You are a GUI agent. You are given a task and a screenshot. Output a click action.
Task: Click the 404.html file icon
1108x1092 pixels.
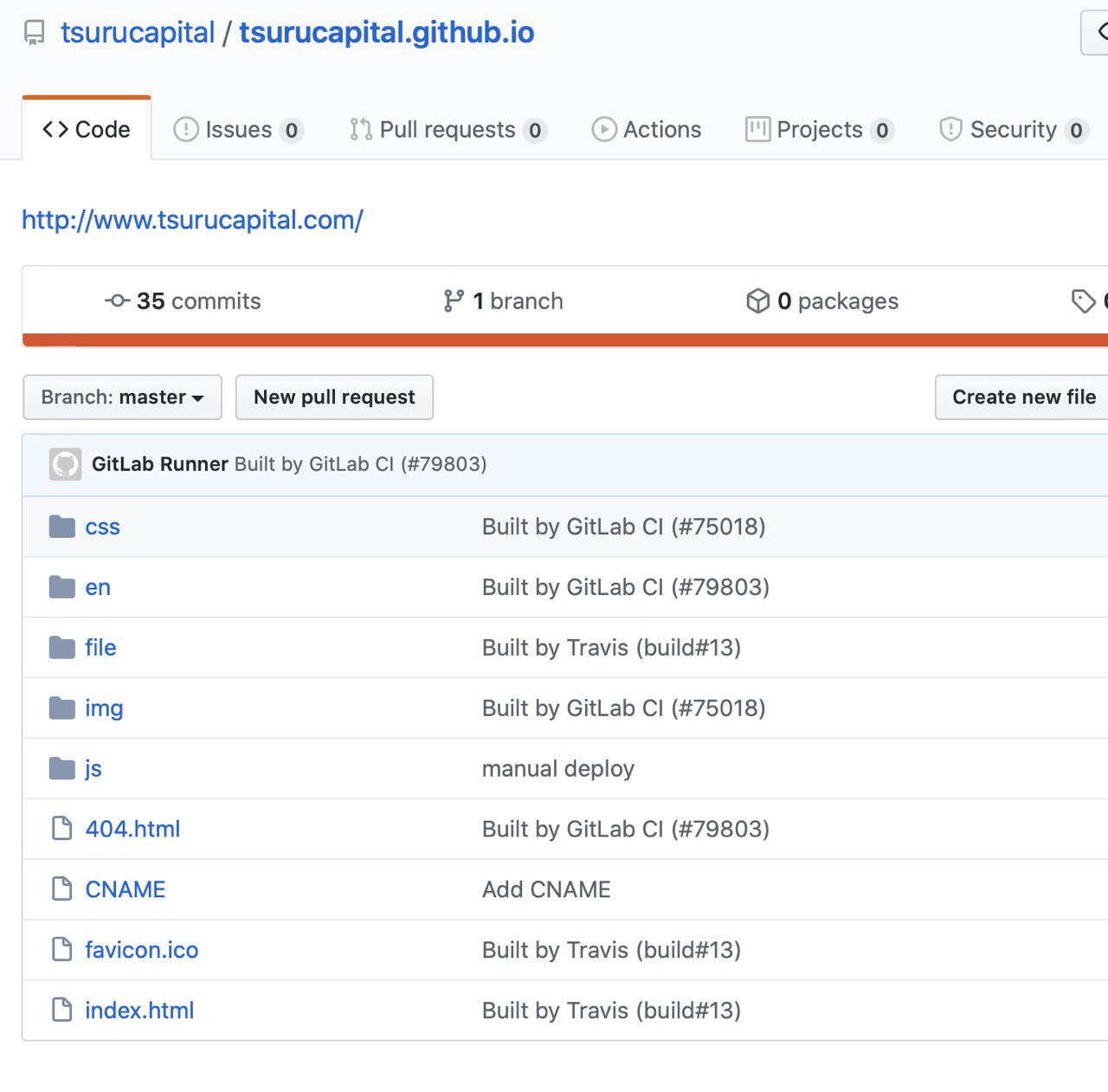[62, 829]
